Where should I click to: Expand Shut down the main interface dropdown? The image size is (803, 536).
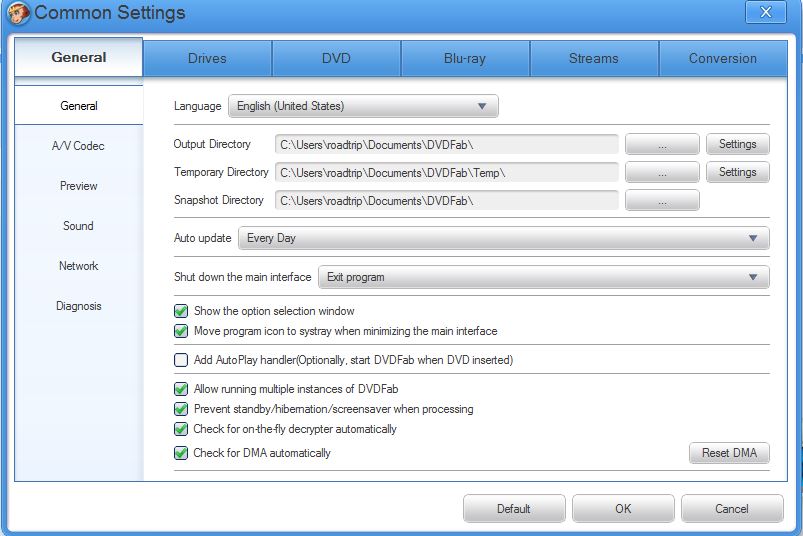point(544,277)
